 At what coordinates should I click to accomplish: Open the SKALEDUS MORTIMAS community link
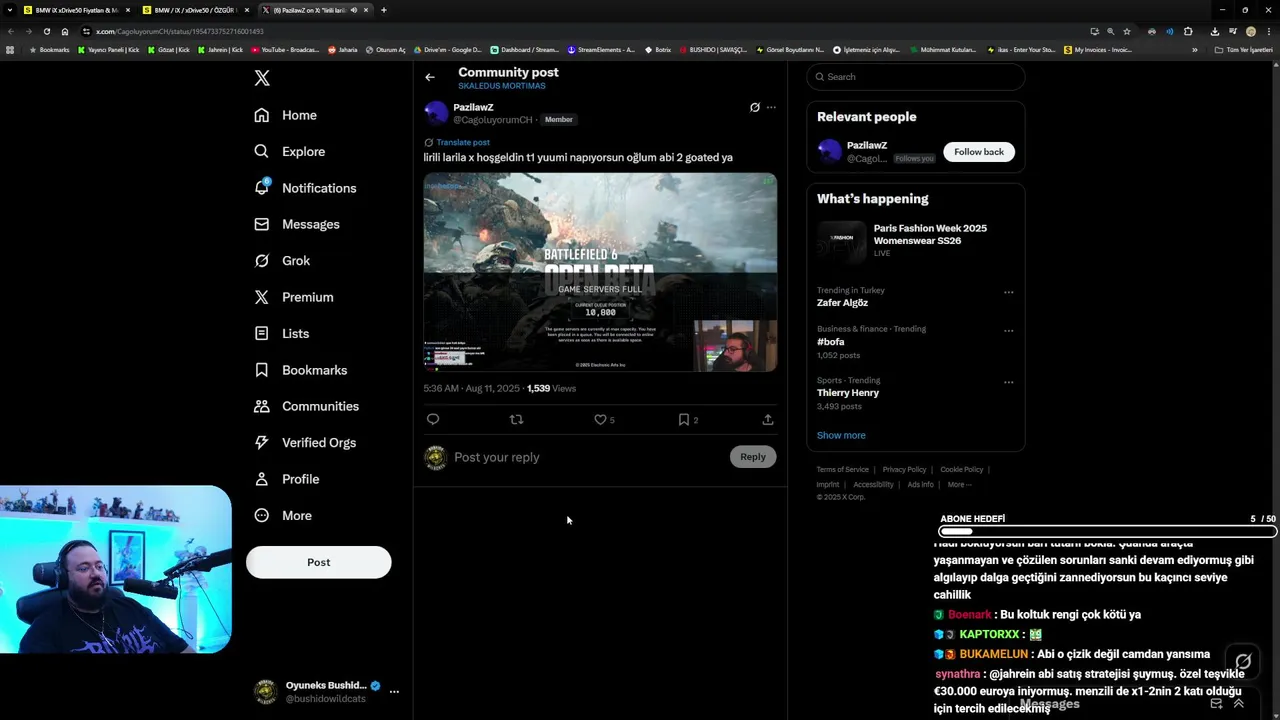click(x=502, y=86)
